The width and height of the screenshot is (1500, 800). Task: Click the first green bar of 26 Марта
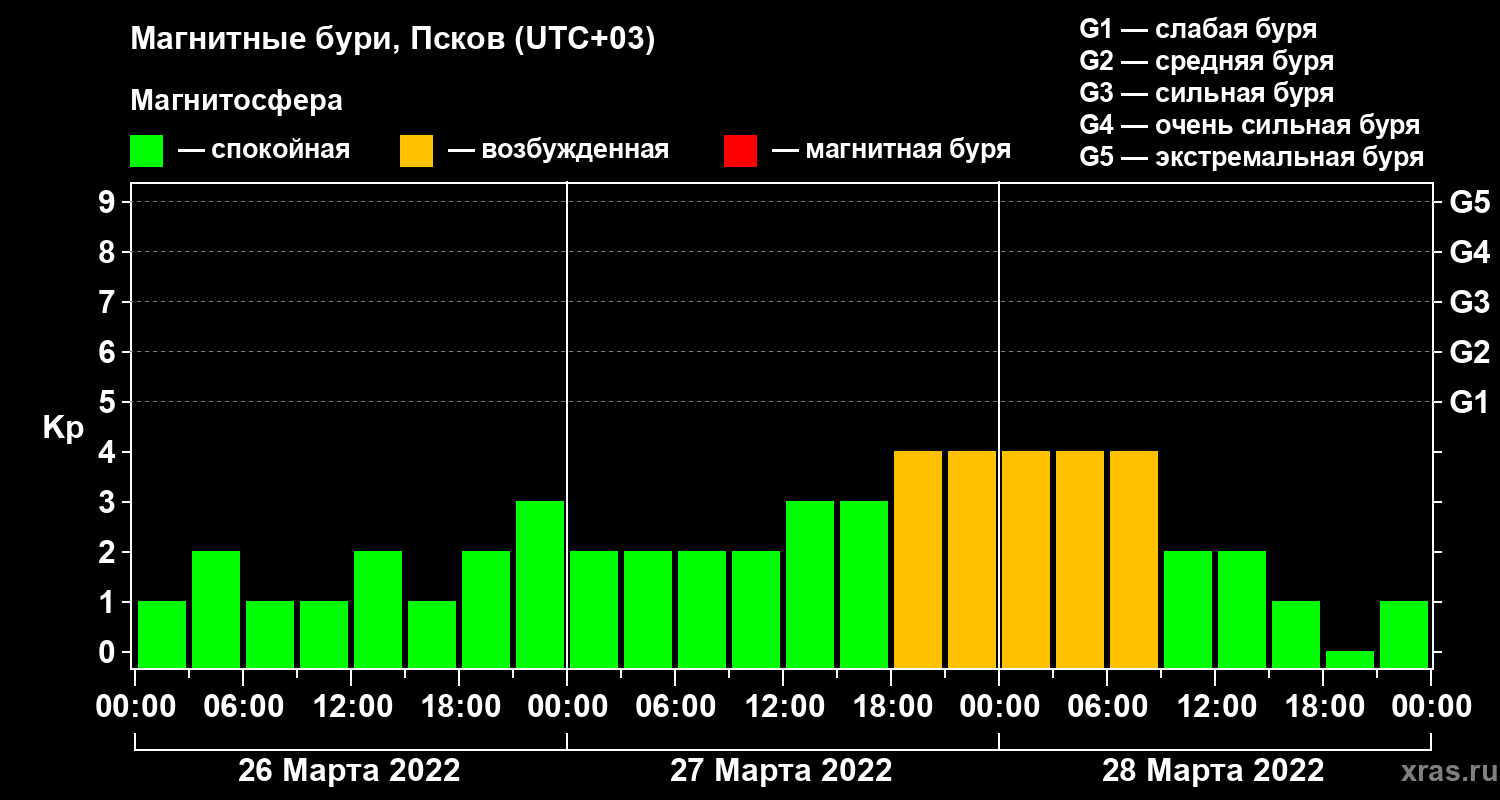point(162,634)
